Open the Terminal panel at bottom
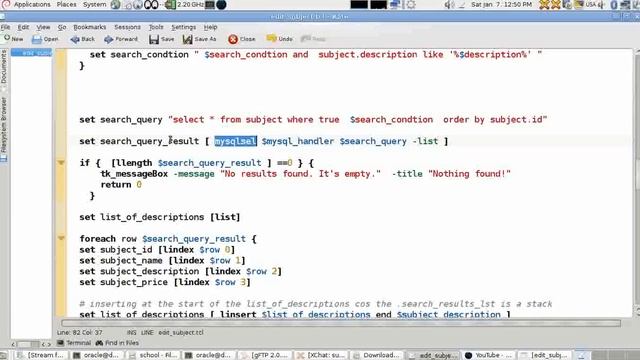 74,343
